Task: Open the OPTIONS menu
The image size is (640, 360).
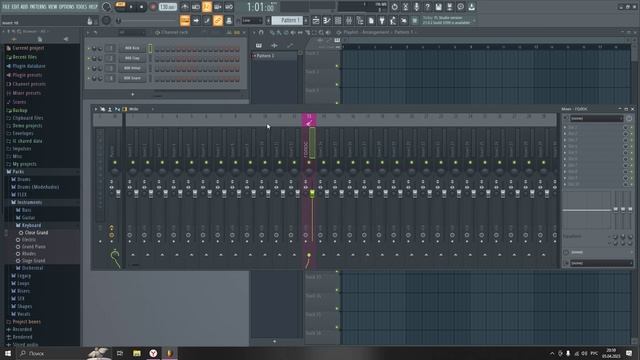Action: point(67,7)
